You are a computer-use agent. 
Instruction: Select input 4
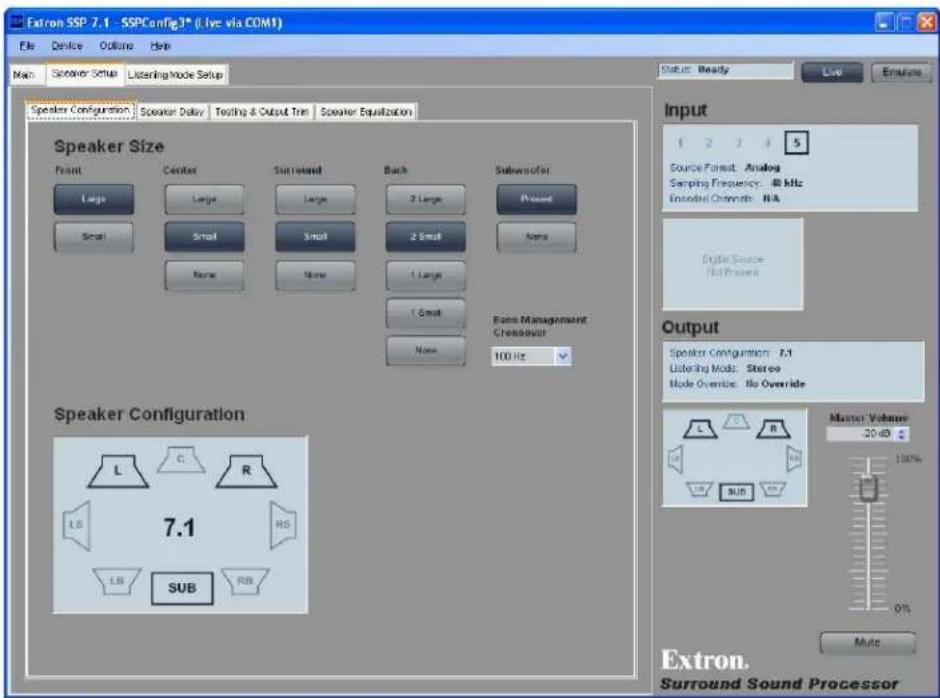click(767, 143)
